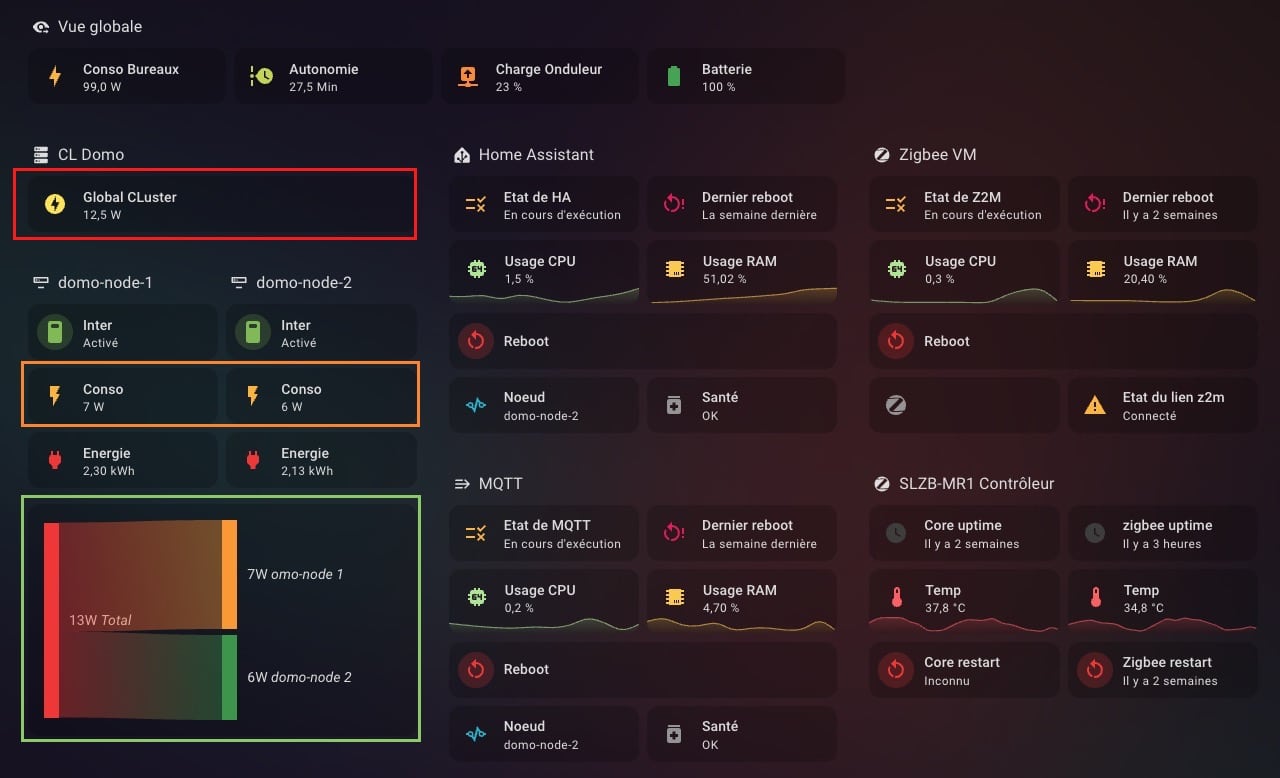The height and width of the screenshot is (778, 1280).
Task: Toggle the domo-node-1 Inter switch
Action: tap(55, 333)
